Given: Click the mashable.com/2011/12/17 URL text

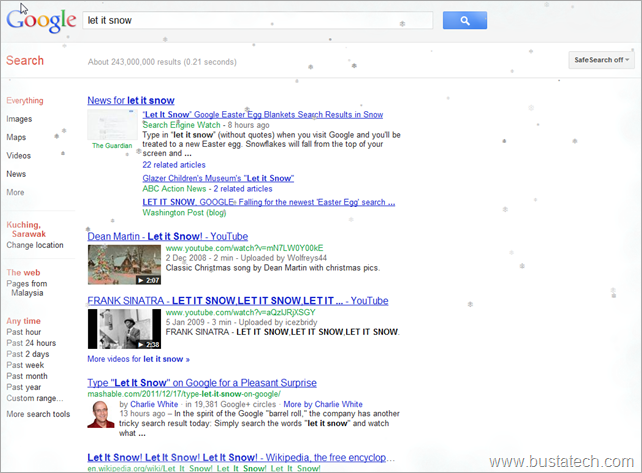Looking at the screenshot, I should [184, 394].
